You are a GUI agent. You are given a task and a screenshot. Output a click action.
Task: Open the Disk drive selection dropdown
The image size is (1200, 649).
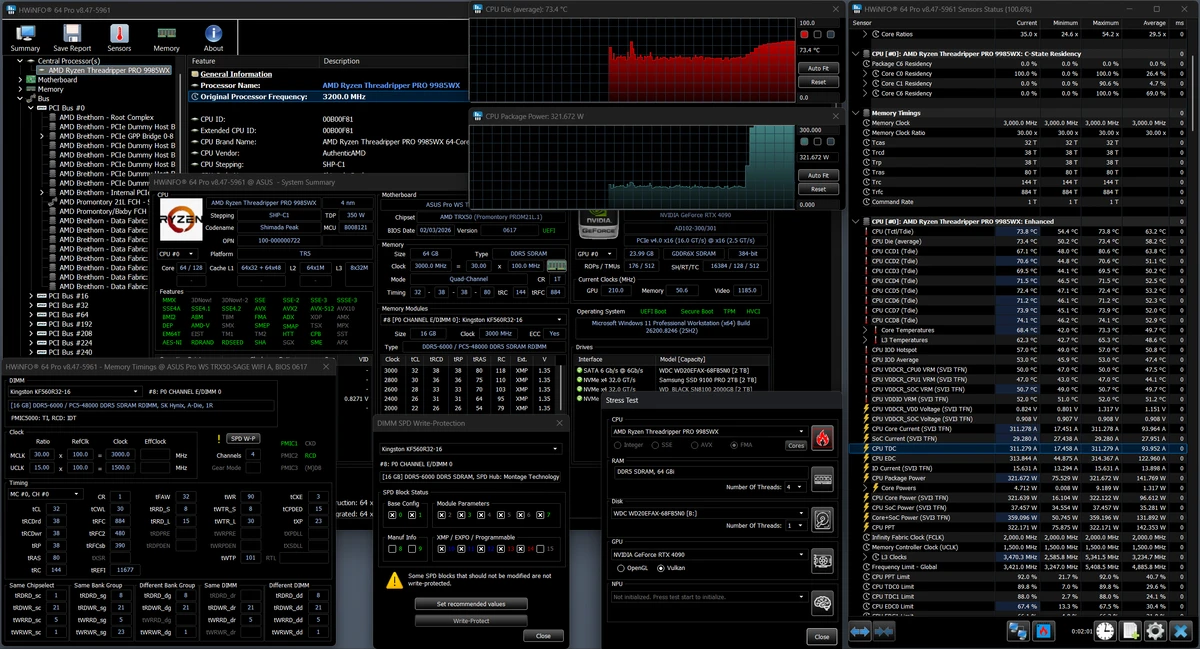[708, 512]
